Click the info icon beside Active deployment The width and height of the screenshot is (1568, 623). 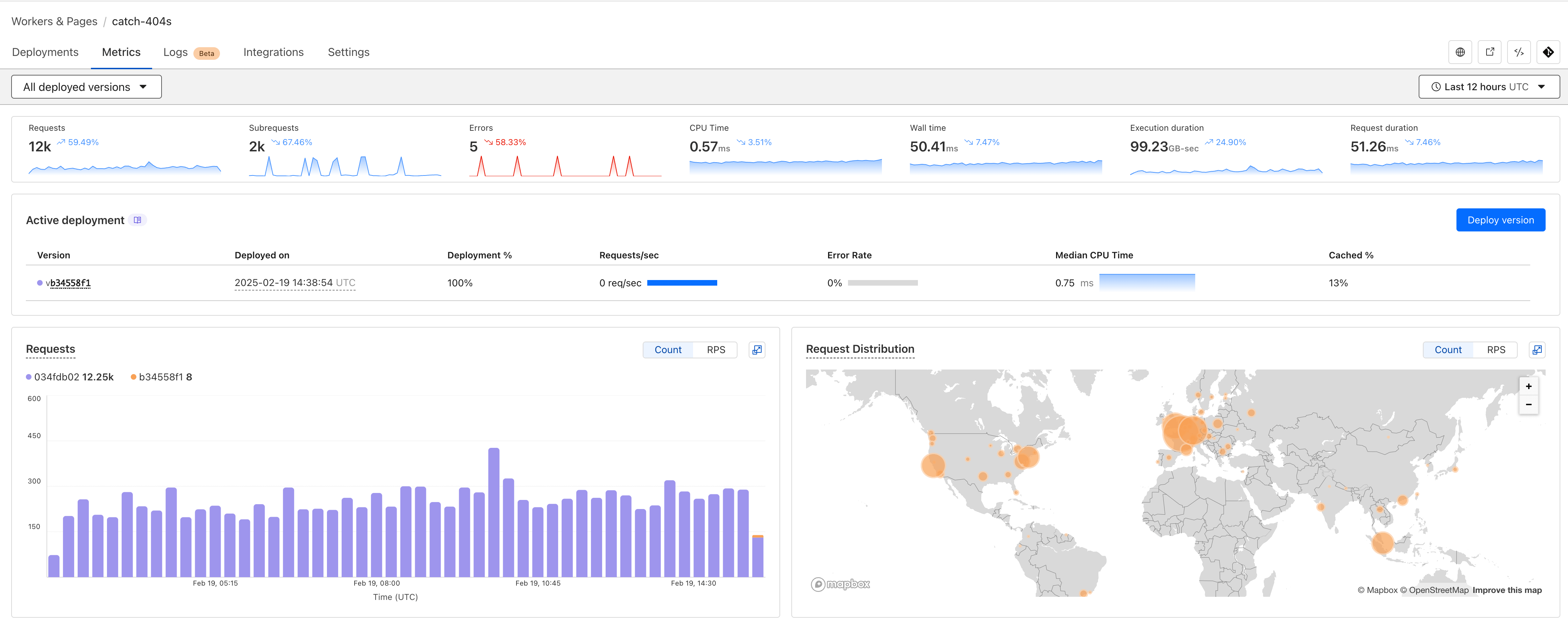click(138, 220)
